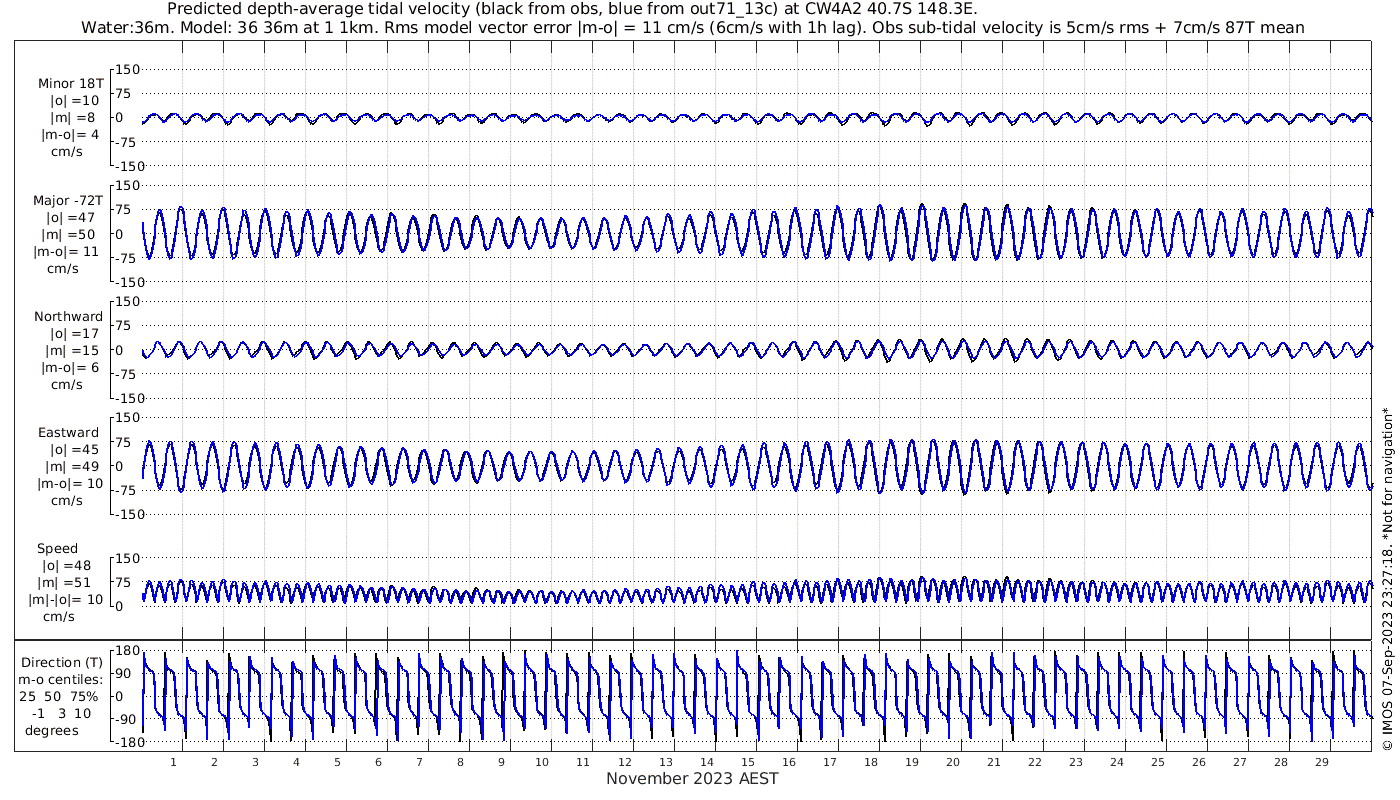This screenshot has height=800, width=1400.
Task: Select the 'Minor 18T' panel label
Action: (70, 83)
